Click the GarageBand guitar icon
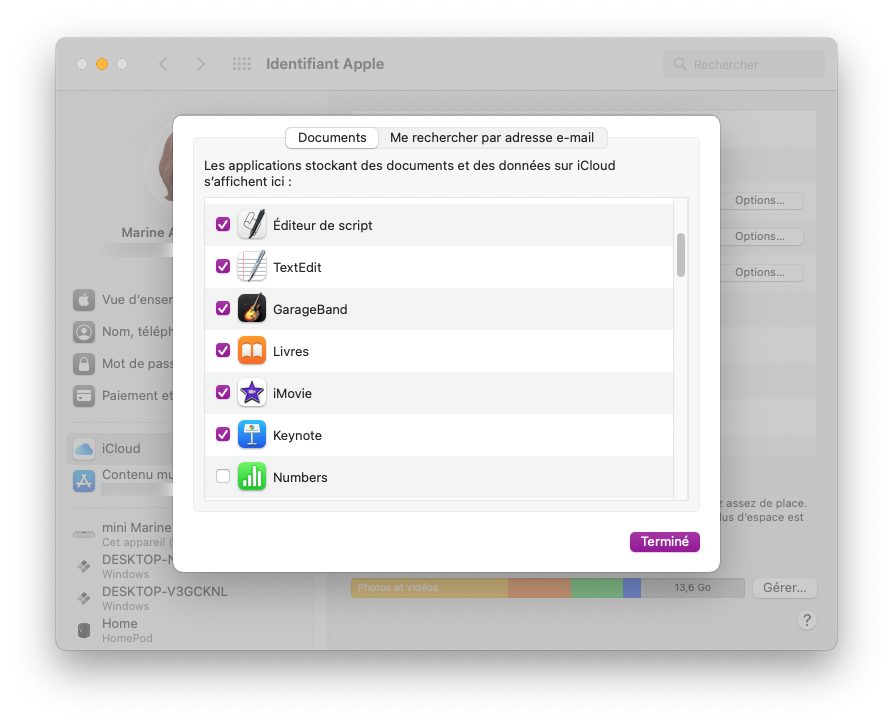Image resolution: width=893 pixels, height=724 pixels. [x=251, y=309]
